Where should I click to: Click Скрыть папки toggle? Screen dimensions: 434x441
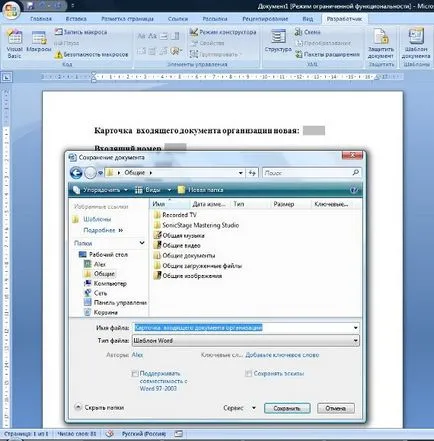tap(100, 407)
